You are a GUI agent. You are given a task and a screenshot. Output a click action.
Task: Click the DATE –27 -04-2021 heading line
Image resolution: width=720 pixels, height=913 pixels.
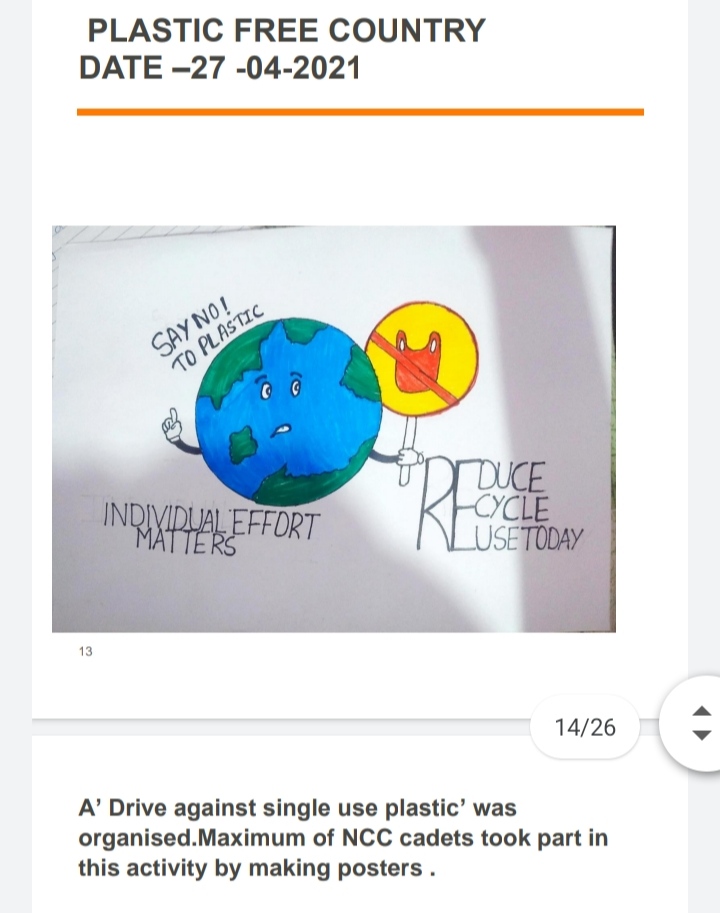pyautogui.click(x=219, y=68)
